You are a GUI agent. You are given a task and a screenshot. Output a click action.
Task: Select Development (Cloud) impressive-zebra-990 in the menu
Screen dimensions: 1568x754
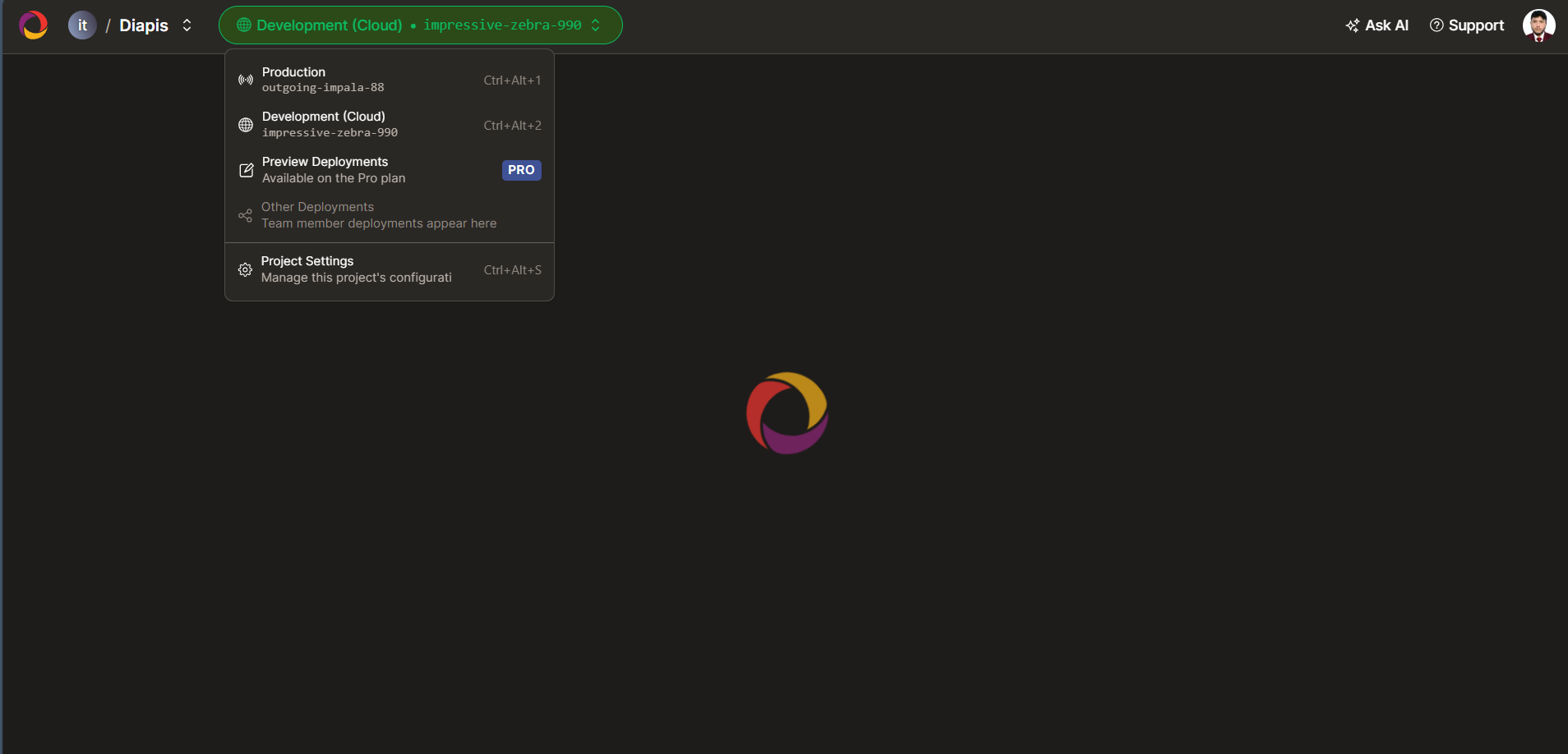(x=390, y=125)
